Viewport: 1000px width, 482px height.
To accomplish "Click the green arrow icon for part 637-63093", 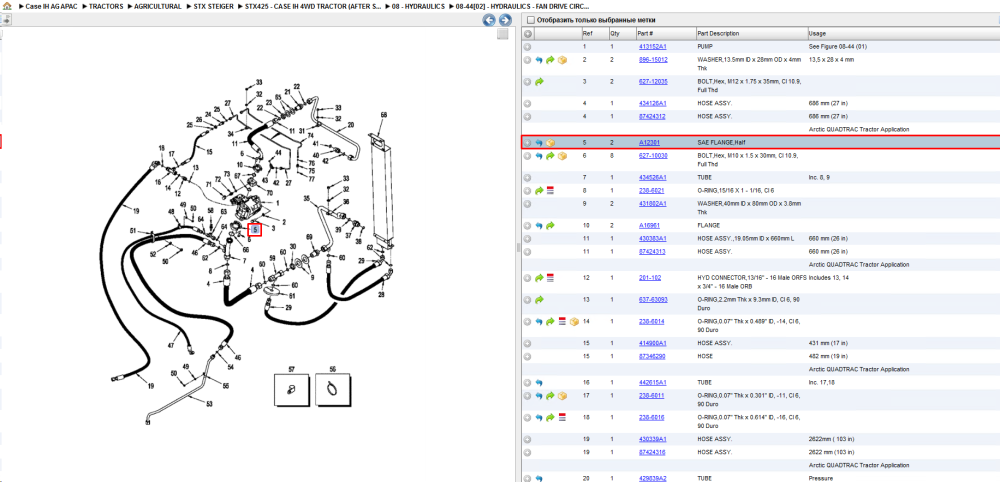I will pyautogui.click(x=539, y=300).
